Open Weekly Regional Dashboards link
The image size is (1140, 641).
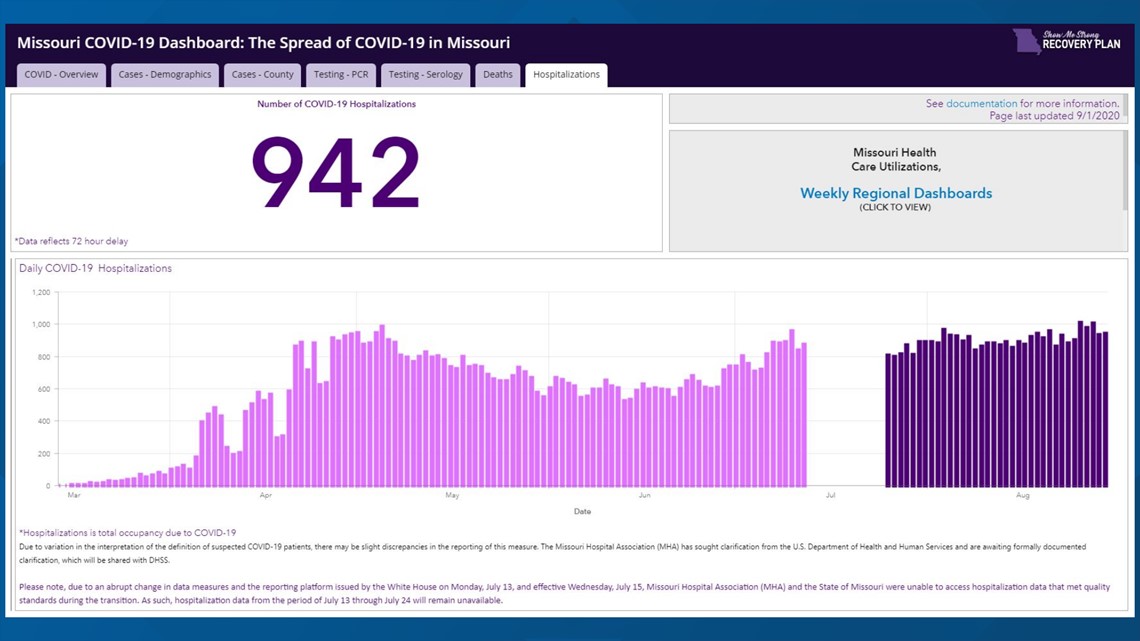coord(896,193)
